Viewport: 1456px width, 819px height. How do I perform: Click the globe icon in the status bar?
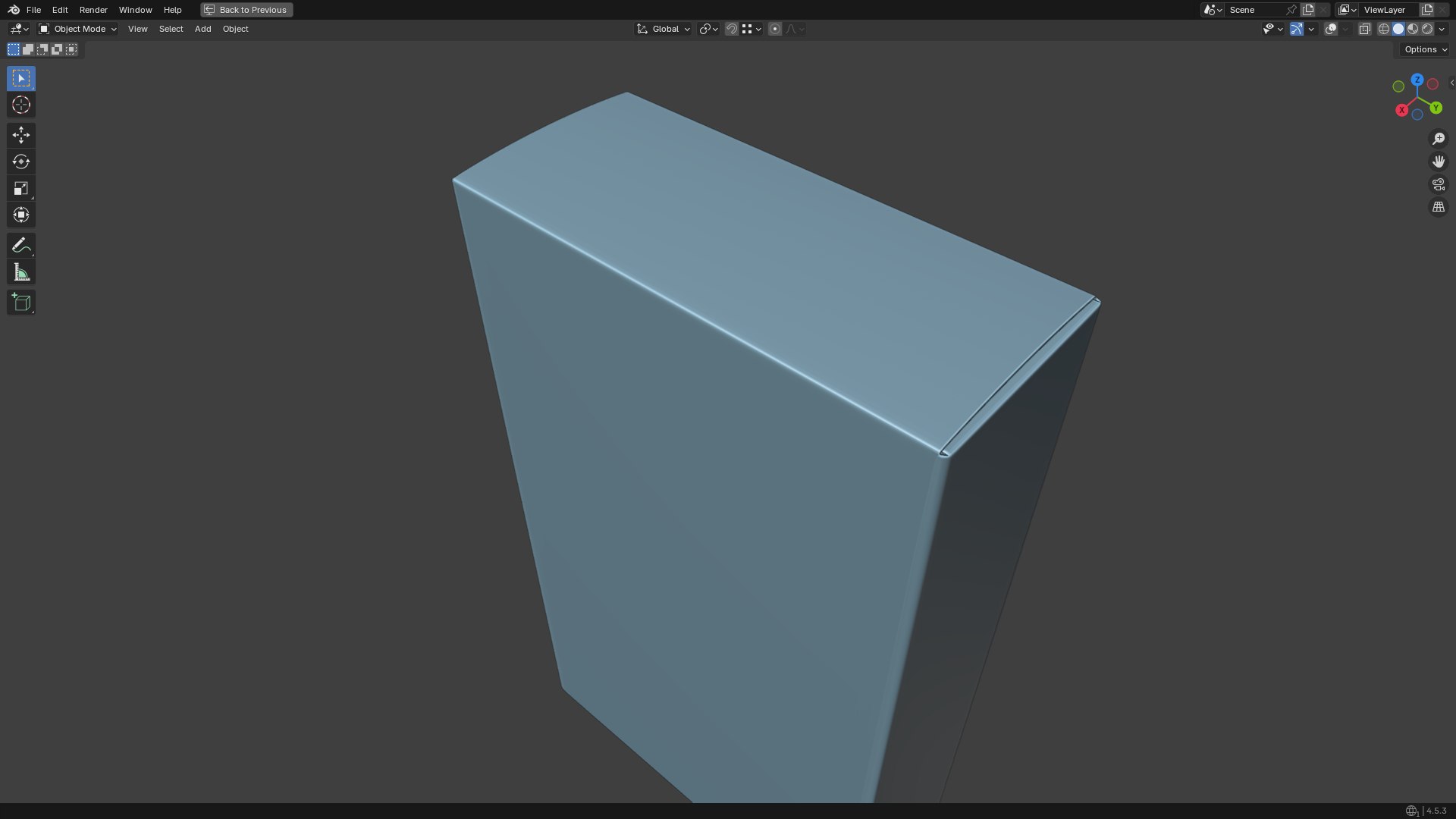pos(1411,811)
